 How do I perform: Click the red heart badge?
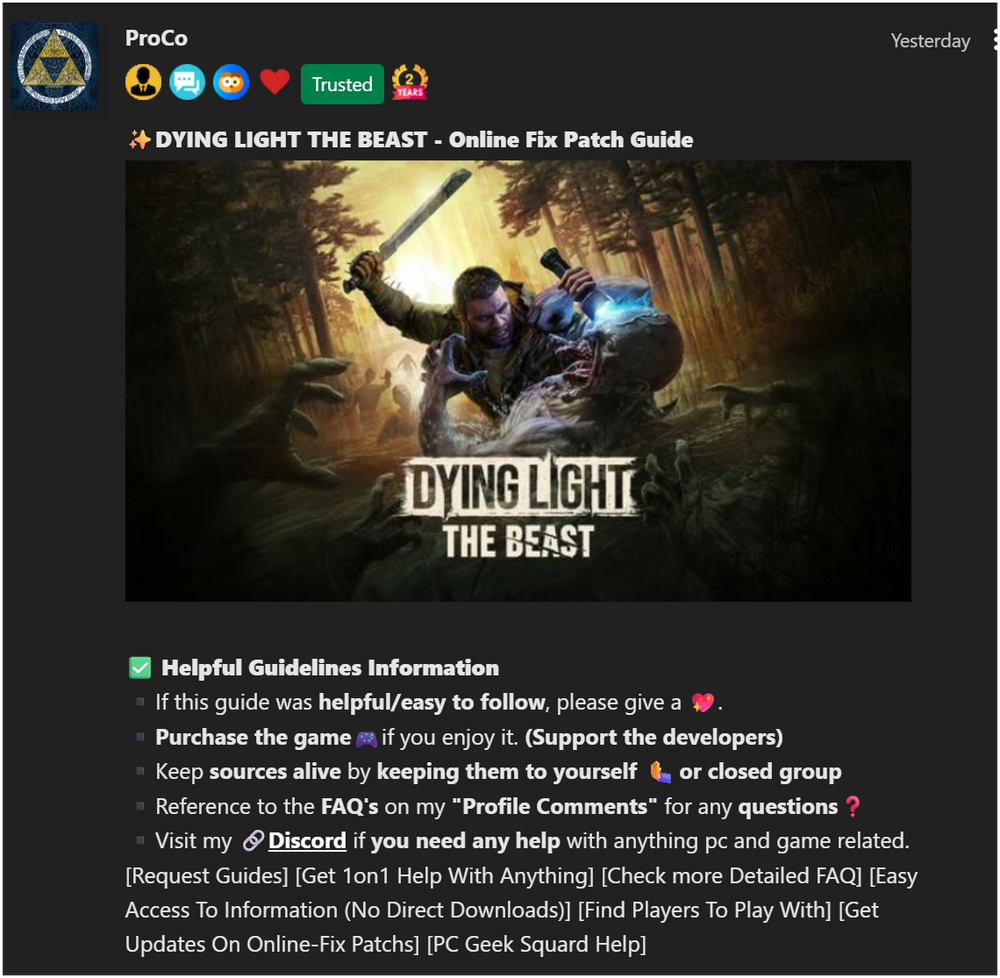(x=275, y=83)
